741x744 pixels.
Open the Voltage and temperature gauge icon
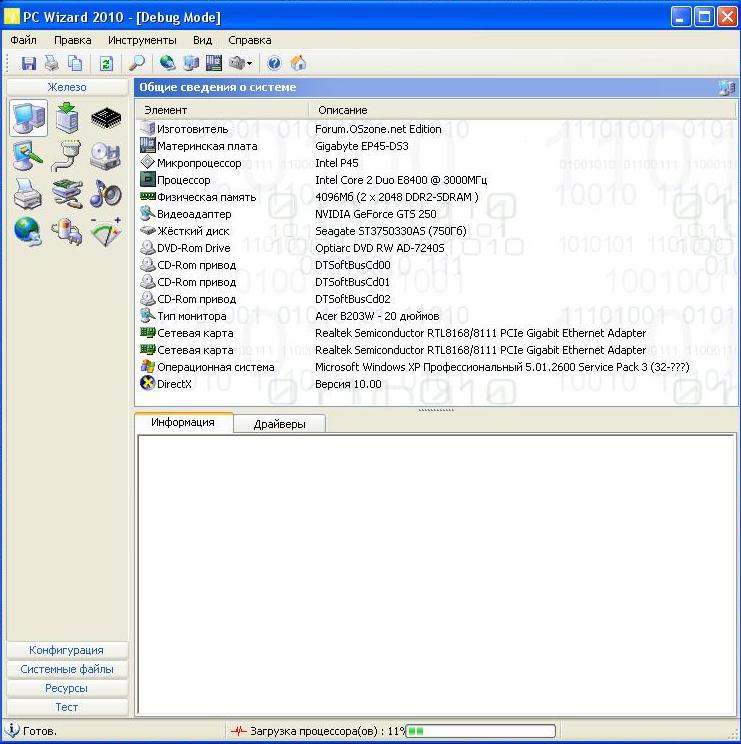pyautogui.click(x=106, y=231)
